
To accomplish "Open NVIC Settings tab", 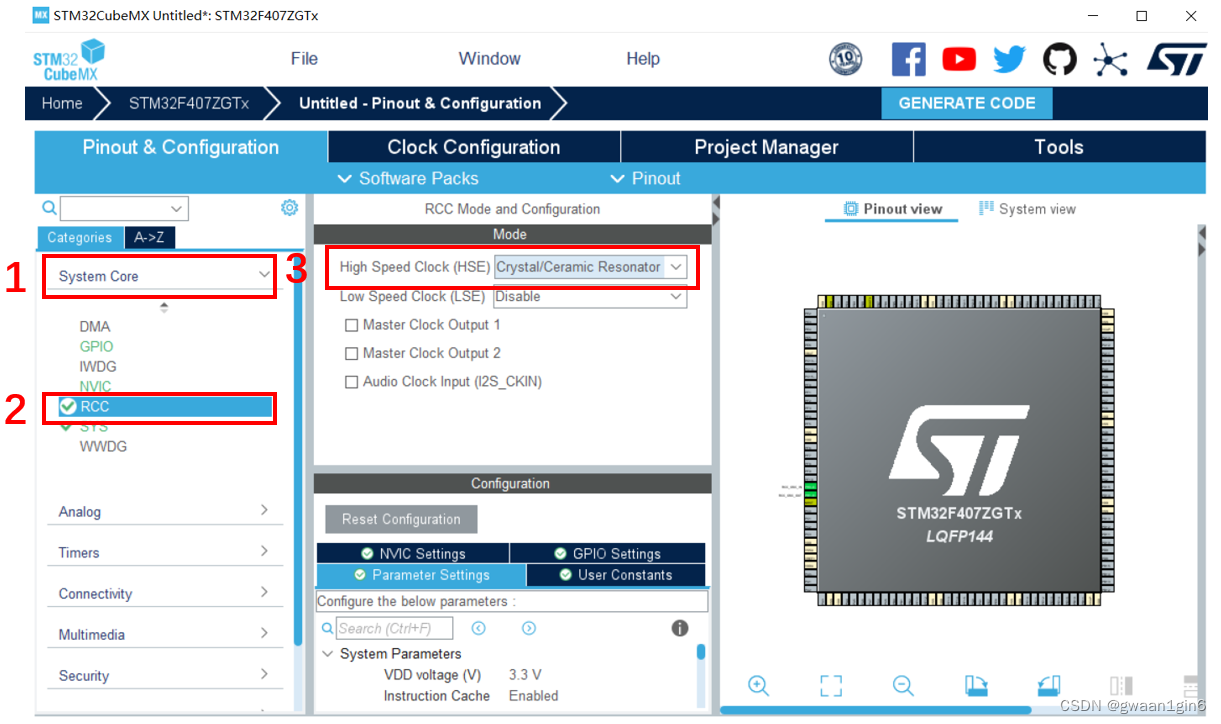I will point(413,554).
